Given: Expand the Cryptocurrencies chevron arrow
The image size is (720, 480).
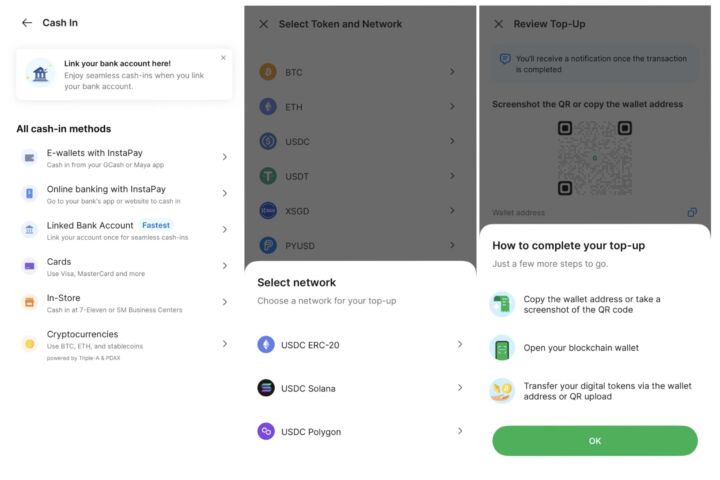Looking at the screenshot, I should point(225,344).
